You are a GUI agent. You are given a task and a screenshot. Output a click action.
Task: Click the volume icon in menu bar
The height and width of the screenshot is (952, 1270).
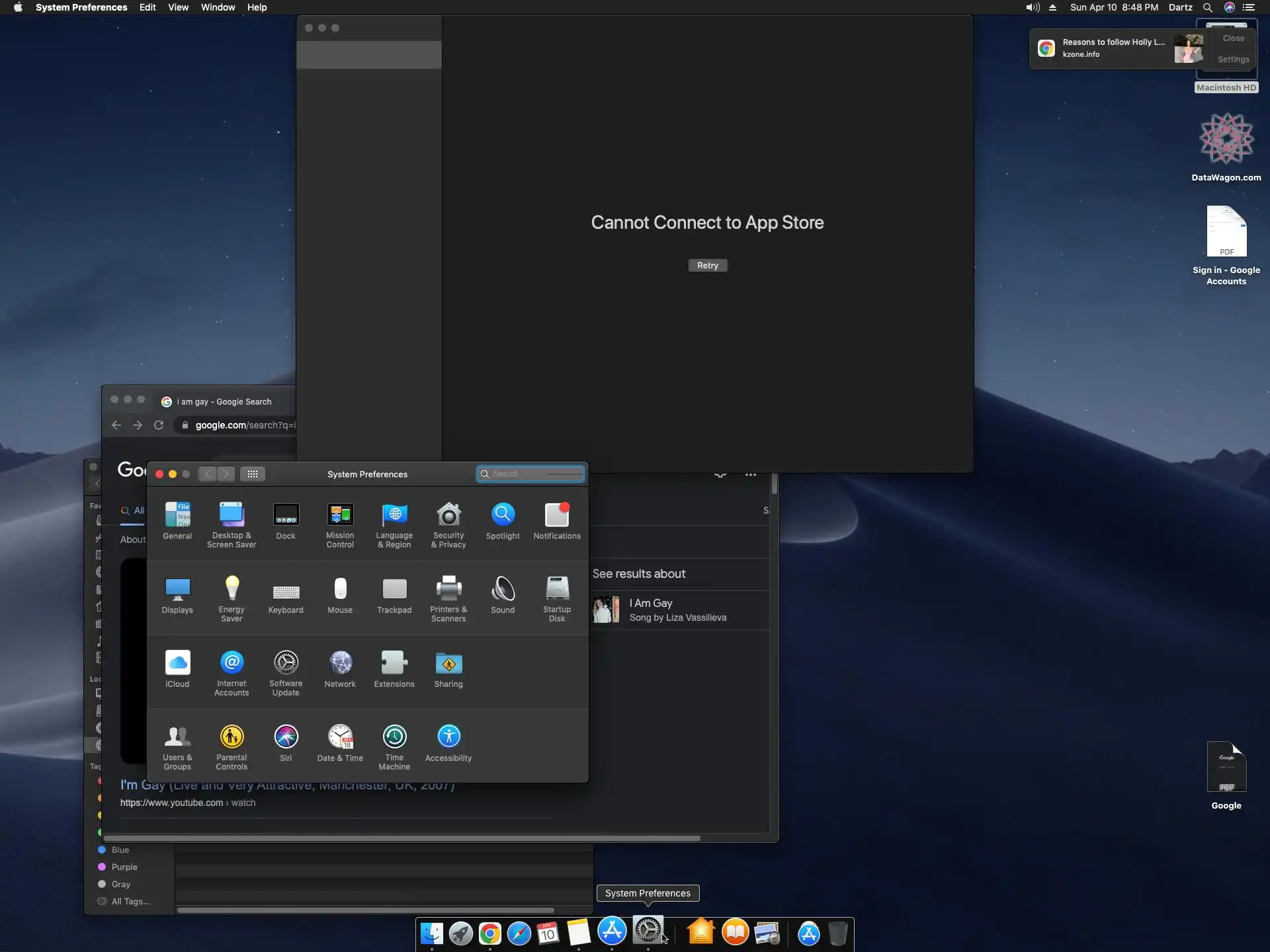tap(1032, 7)
